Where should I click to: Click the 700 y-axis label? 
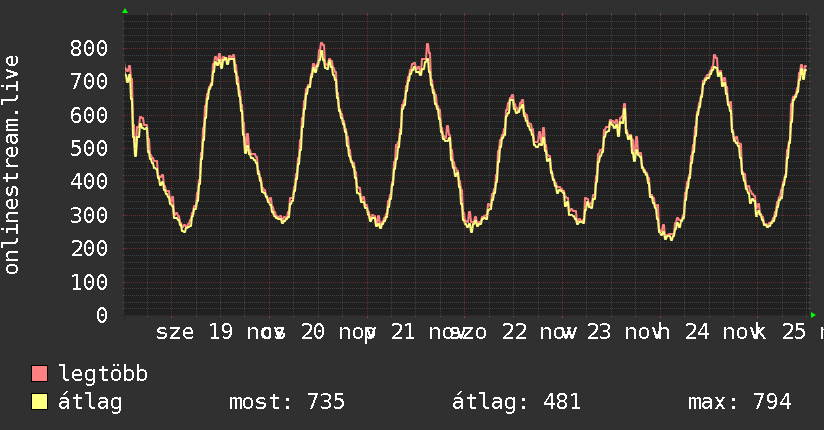pyautogui.click(x=89, y=81)
